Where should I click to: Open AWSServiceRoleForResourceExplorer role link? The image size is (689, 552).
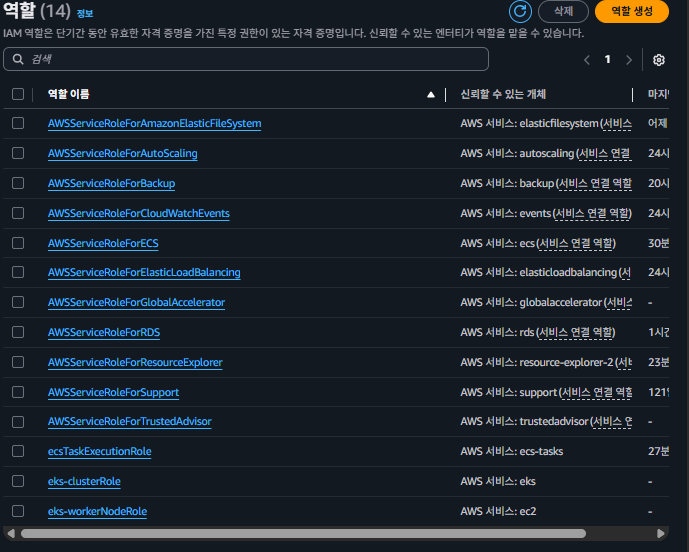pyautogui.click(x=135, y=362)
